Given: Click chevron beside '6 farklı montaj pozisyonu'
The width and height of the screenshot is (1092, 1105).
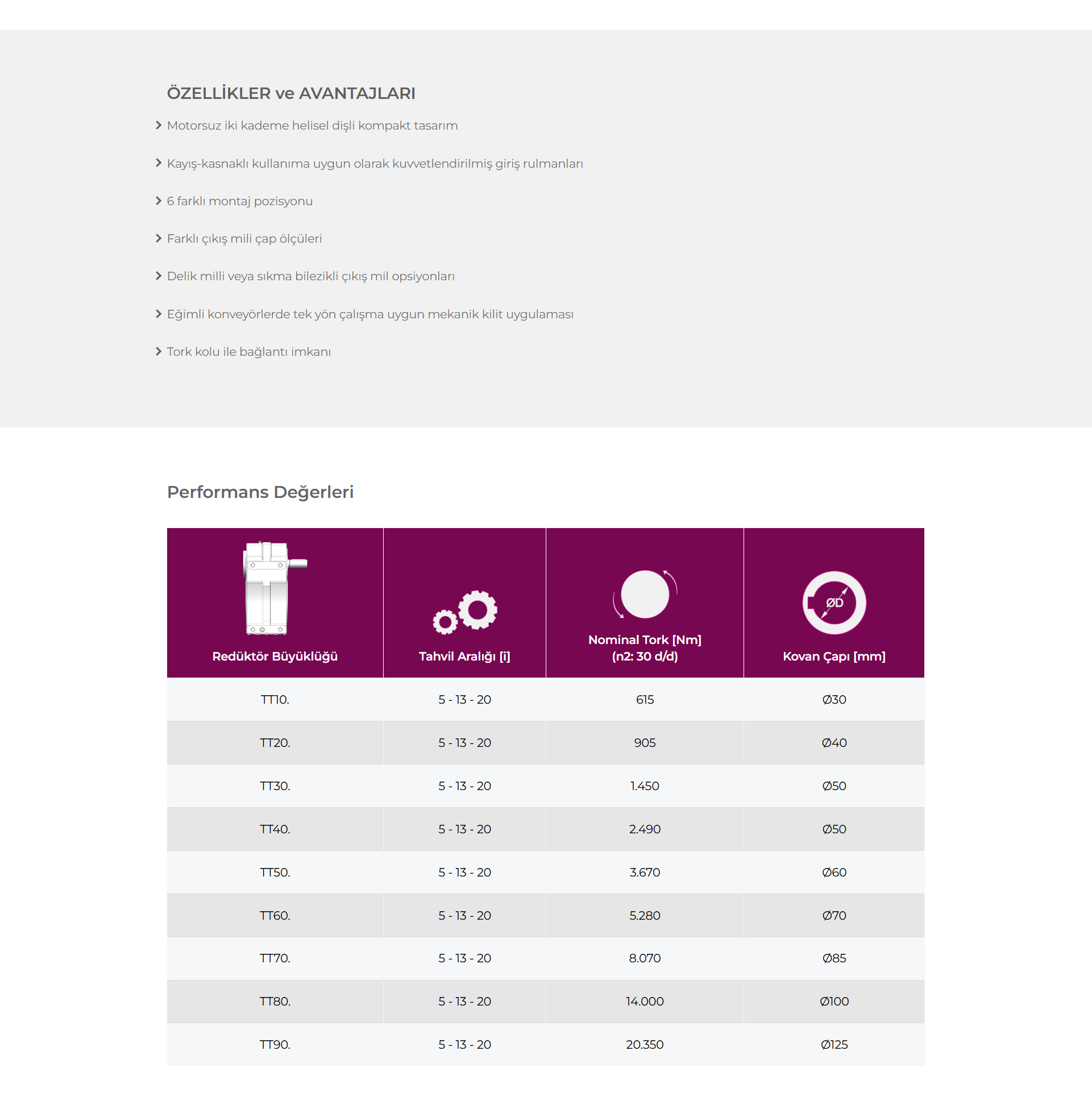Looking at the screenshot, I should pos(159,201).
